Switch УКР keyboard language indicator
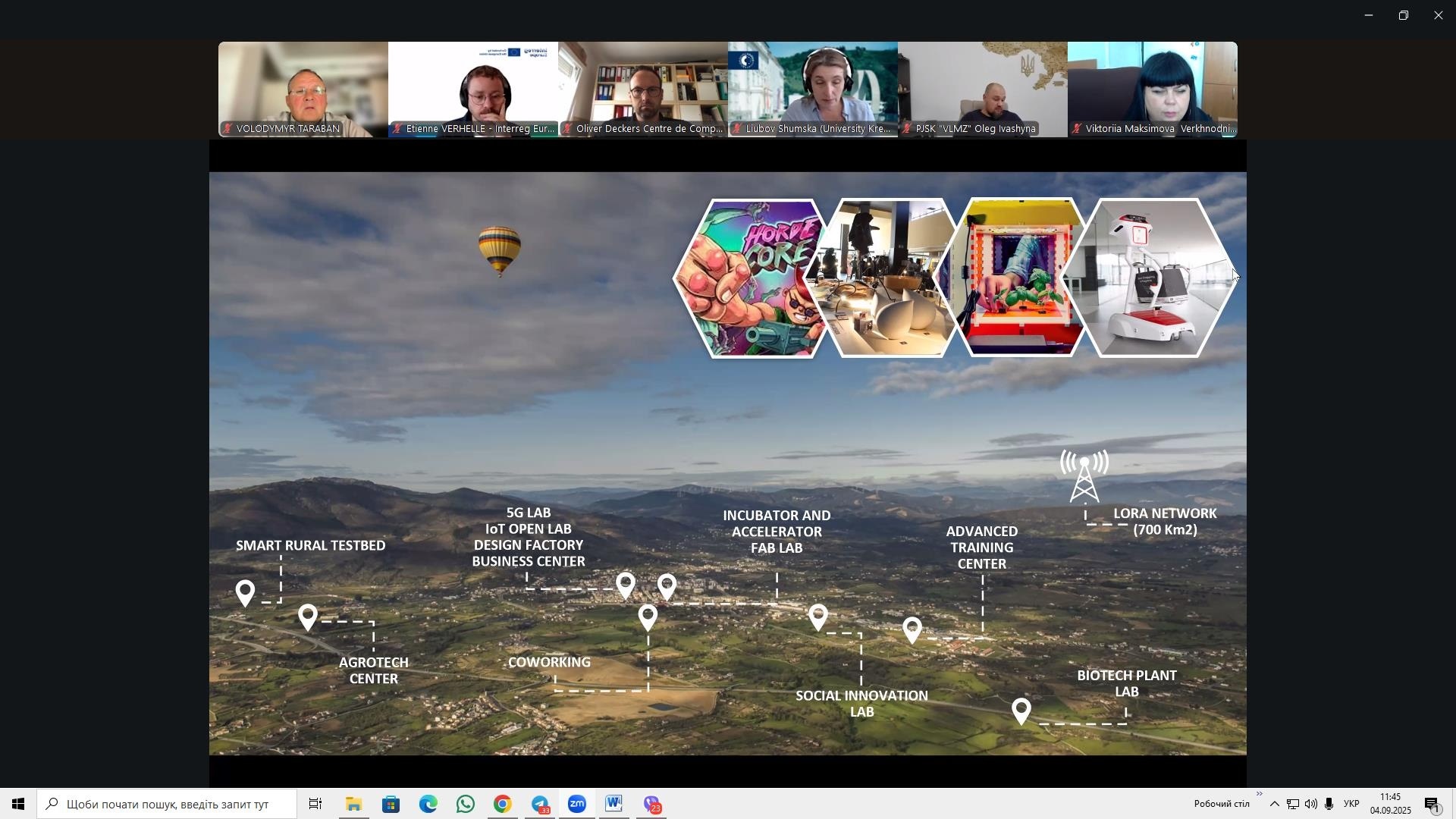Image resolution: width=1456 pixels, height=819 pixels. (1351, 805)
